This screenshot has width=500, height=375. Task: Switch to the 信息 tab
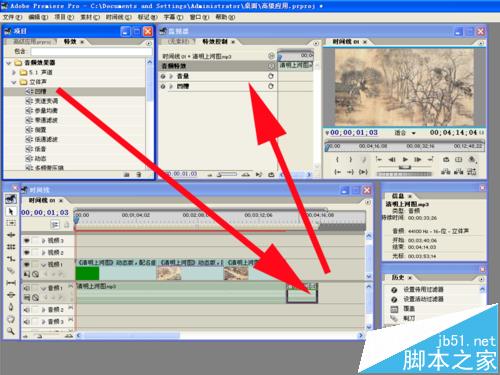pyautogui.click(x=398, y=196)
